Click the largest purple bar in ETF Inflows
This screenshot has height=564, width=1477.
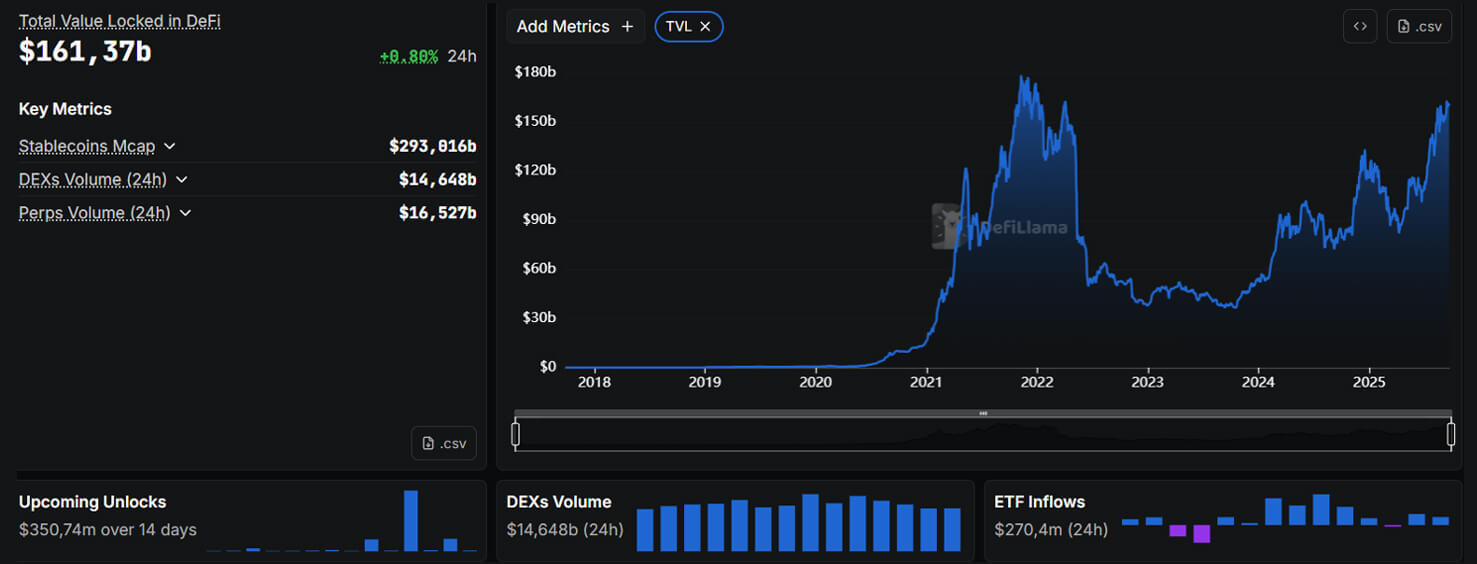point(1201,534)
